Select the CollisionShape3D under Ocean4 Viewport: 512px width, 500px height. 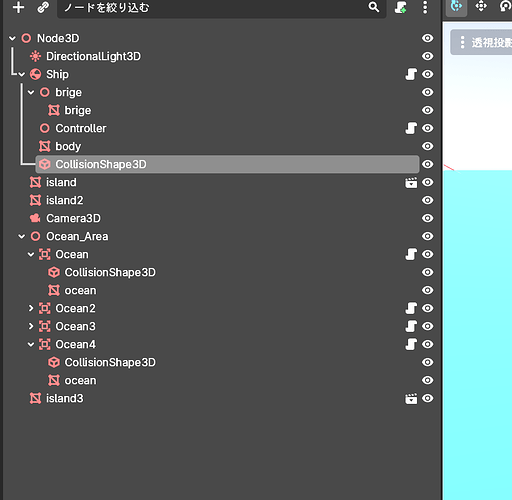(x=110, y=362)
